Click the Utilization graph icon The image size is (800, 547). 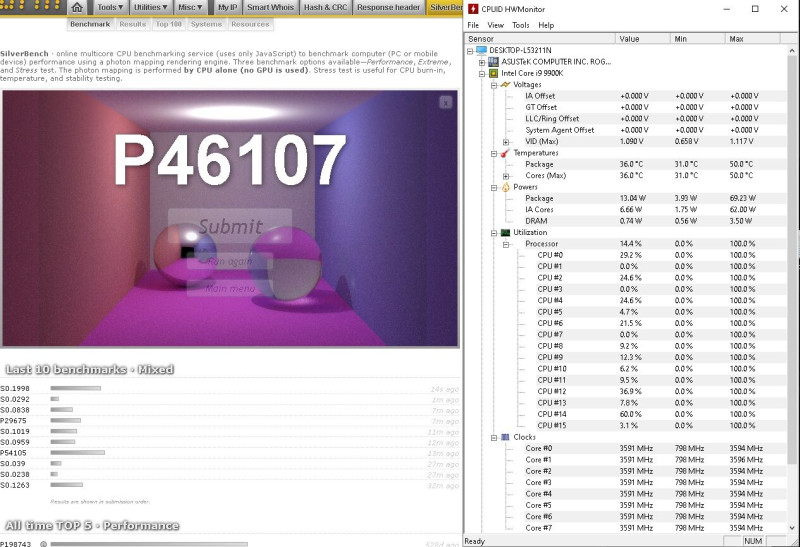point(505,233)
